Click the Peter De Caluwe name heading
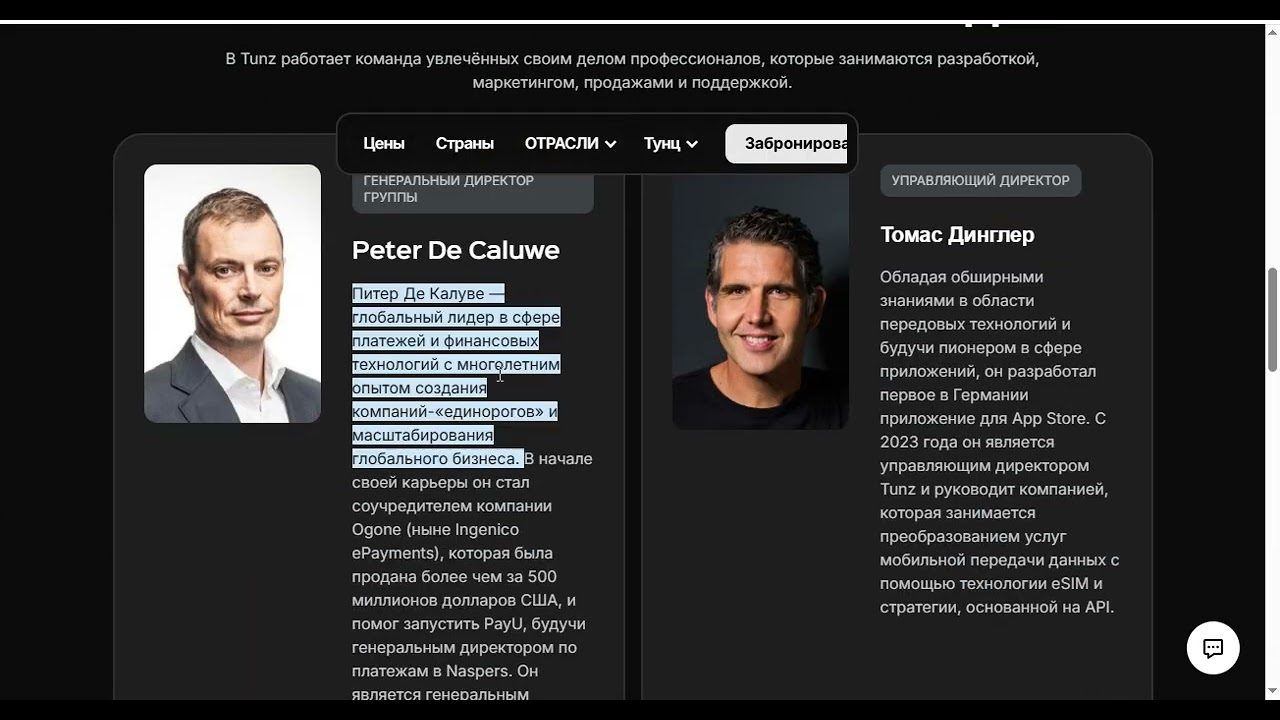Viewport: 1280px width, 720px height. 456,250
